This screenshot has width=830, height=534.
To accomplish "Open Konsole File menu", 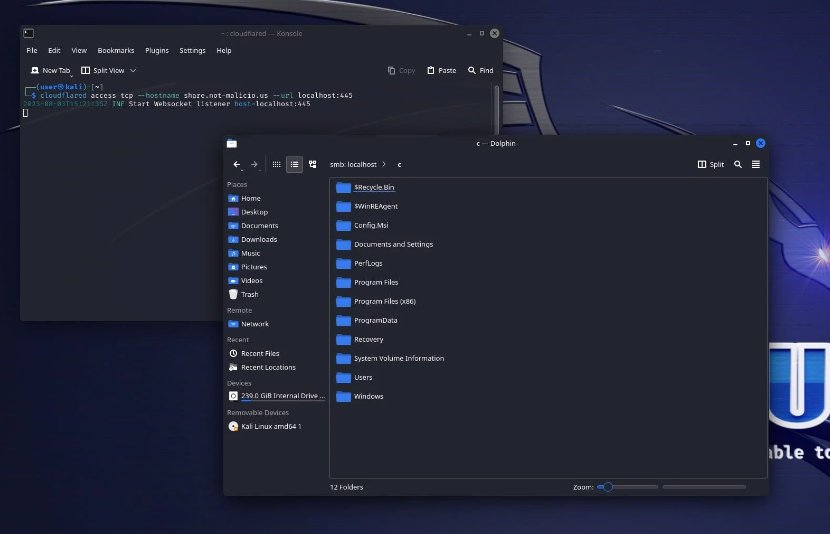I will pyautogui.click(x=32, y=51).
